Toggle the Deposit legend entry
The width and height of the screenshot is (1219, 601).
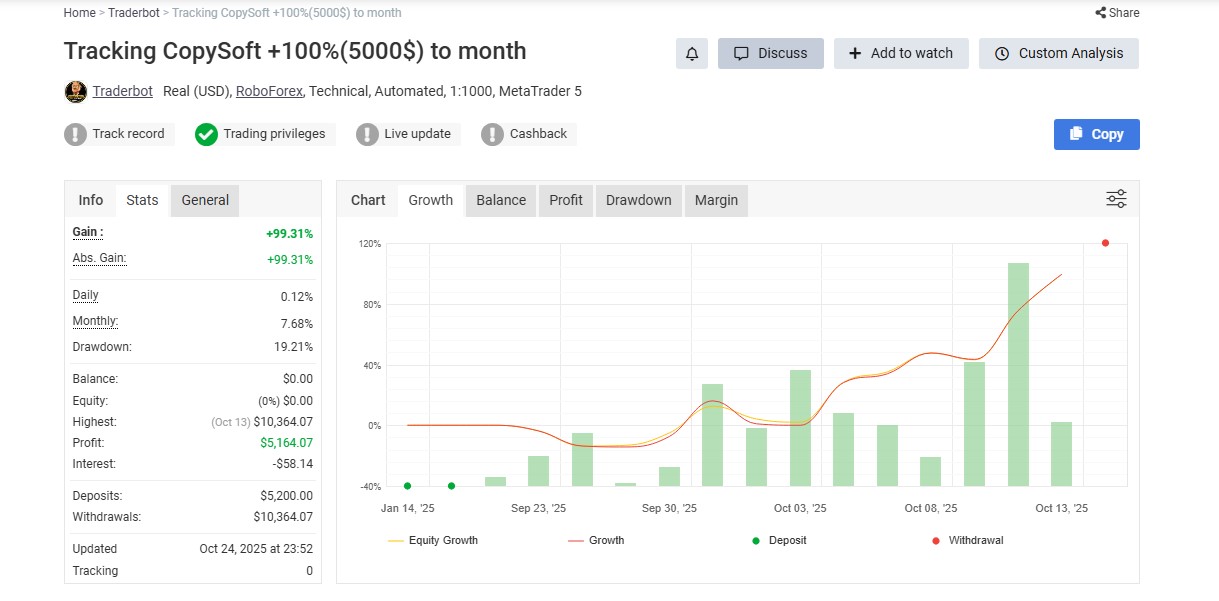(779, 540)
